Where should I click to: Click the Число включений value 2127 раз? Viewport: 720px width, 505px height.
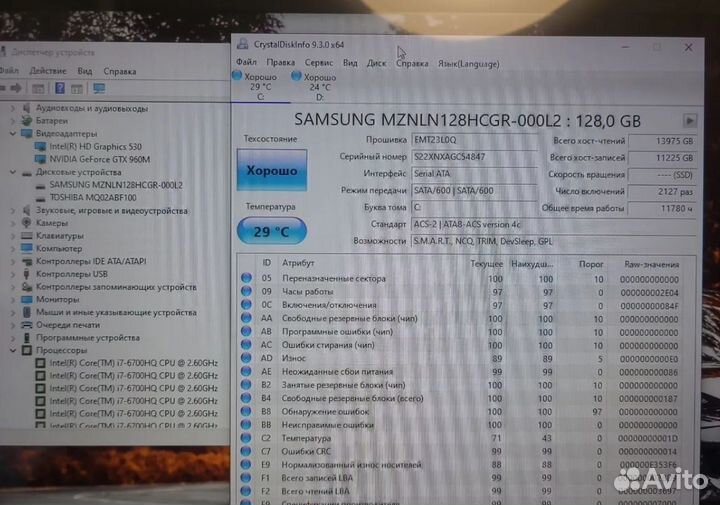point(662,191)
